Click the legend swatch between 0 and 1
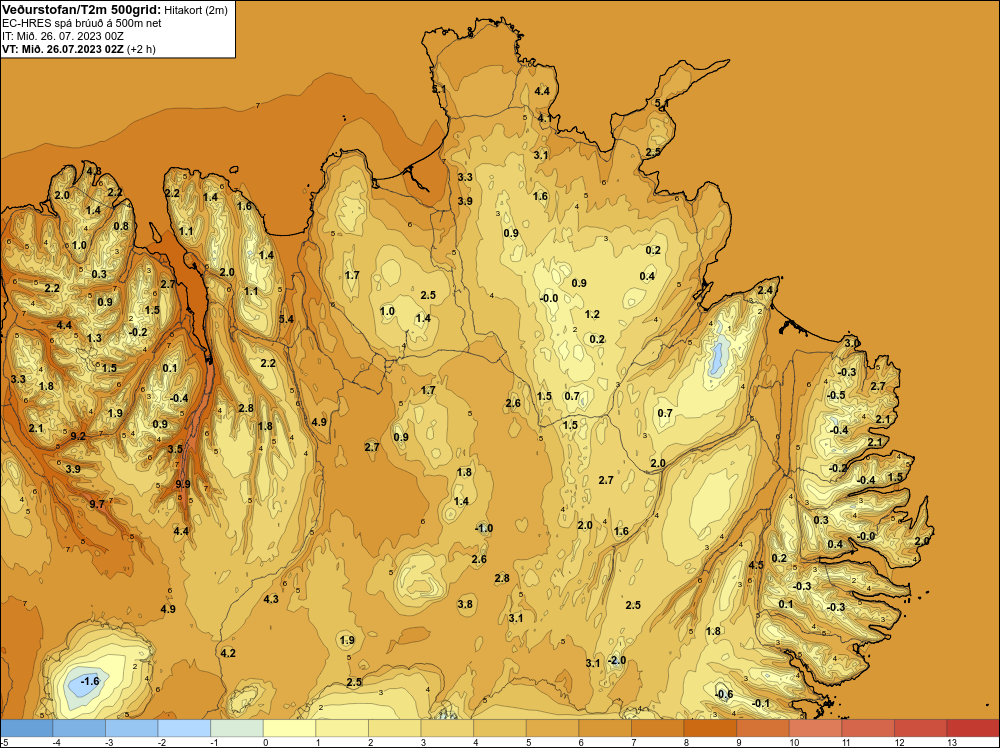The image size is (1000, 748). click(x=289, y=728)
